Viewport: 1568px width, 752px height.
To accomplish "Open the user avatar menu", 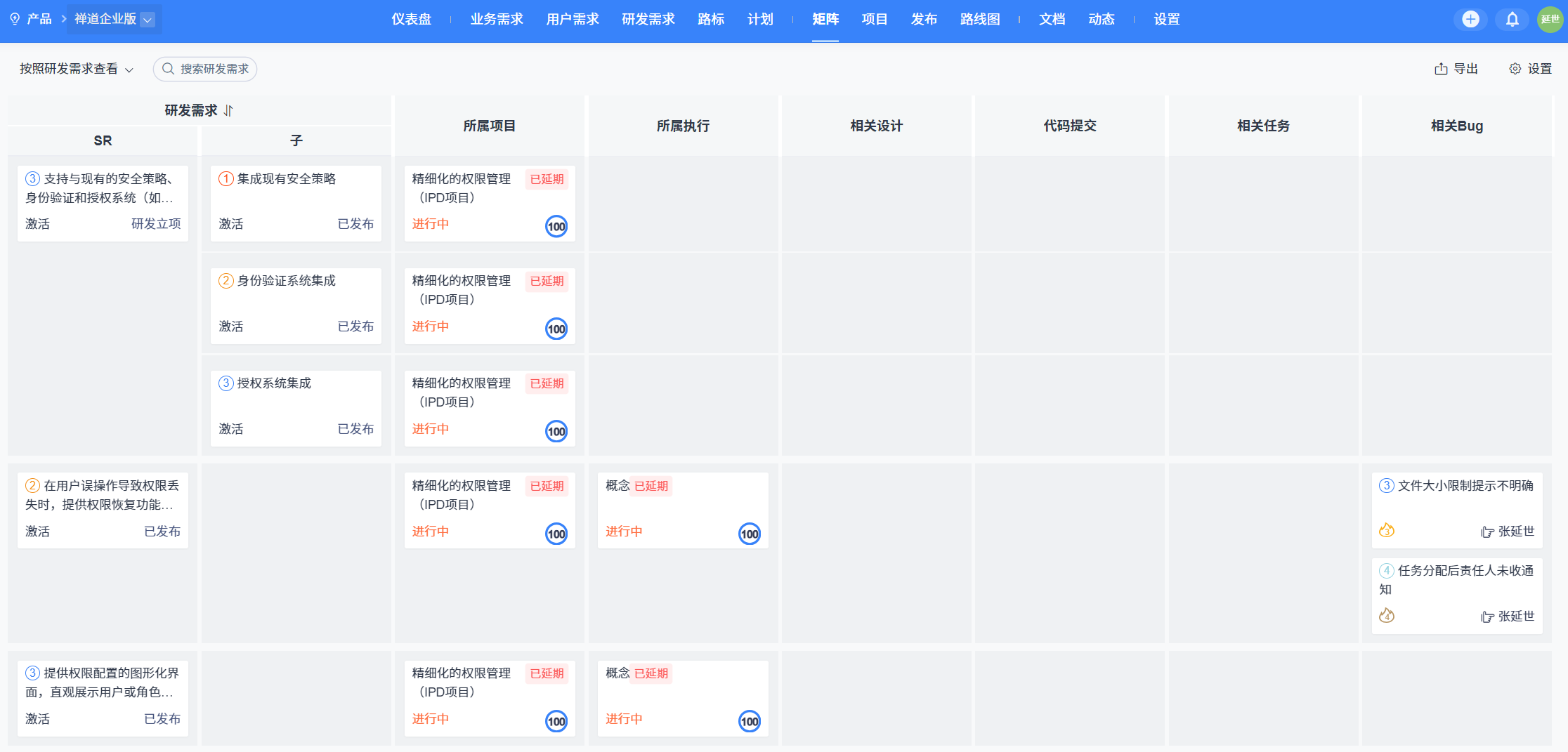I will [1550, 19].
